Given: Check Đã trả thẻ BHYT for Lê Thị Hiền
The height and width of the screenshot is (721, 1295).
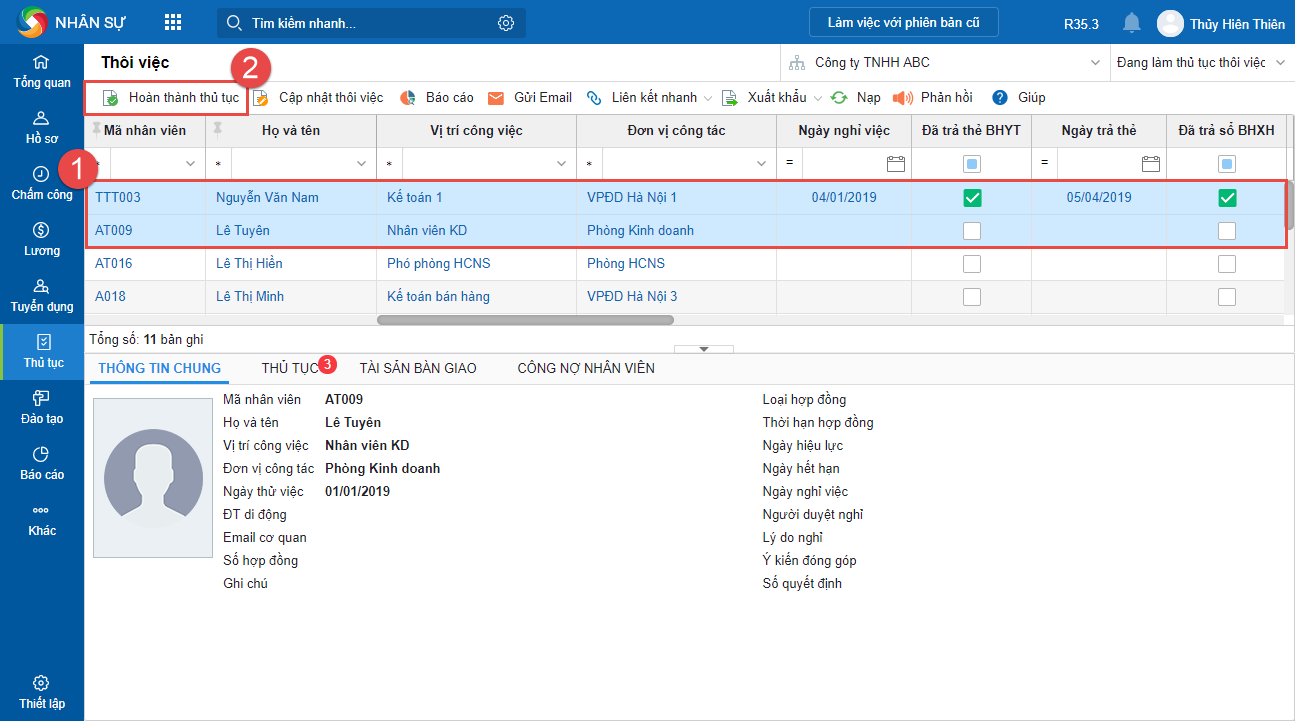Looking at the screenshot, I should point(971,264).
